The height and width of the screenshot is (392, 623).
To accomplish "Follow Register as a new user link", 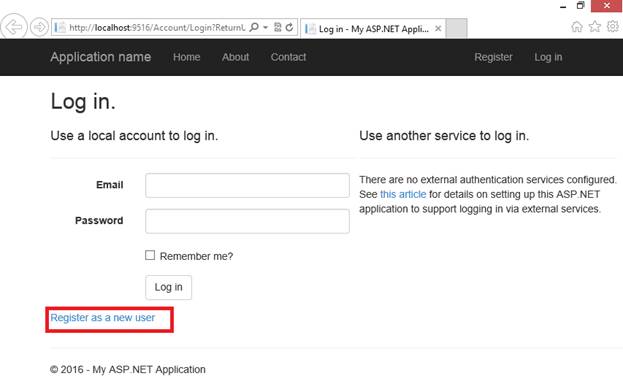I will 103,318.
